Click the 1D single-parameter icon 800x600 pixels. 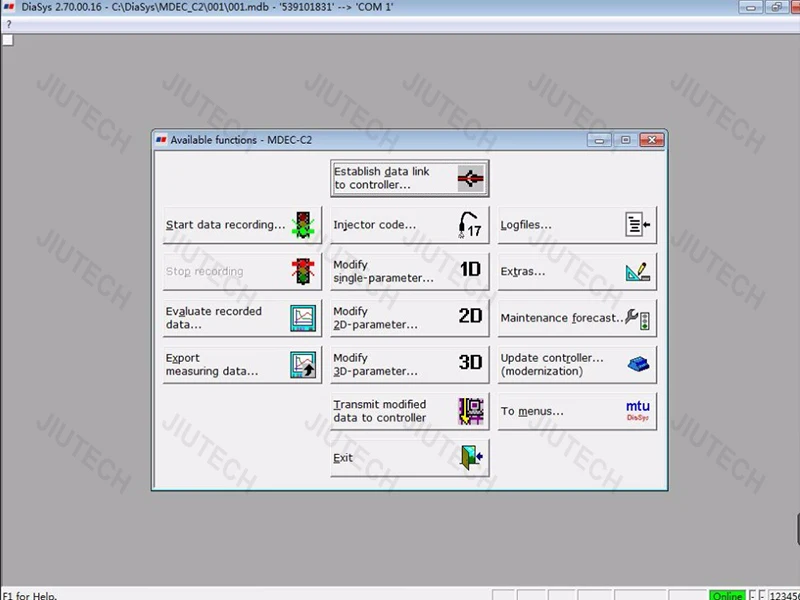(470, 271)
